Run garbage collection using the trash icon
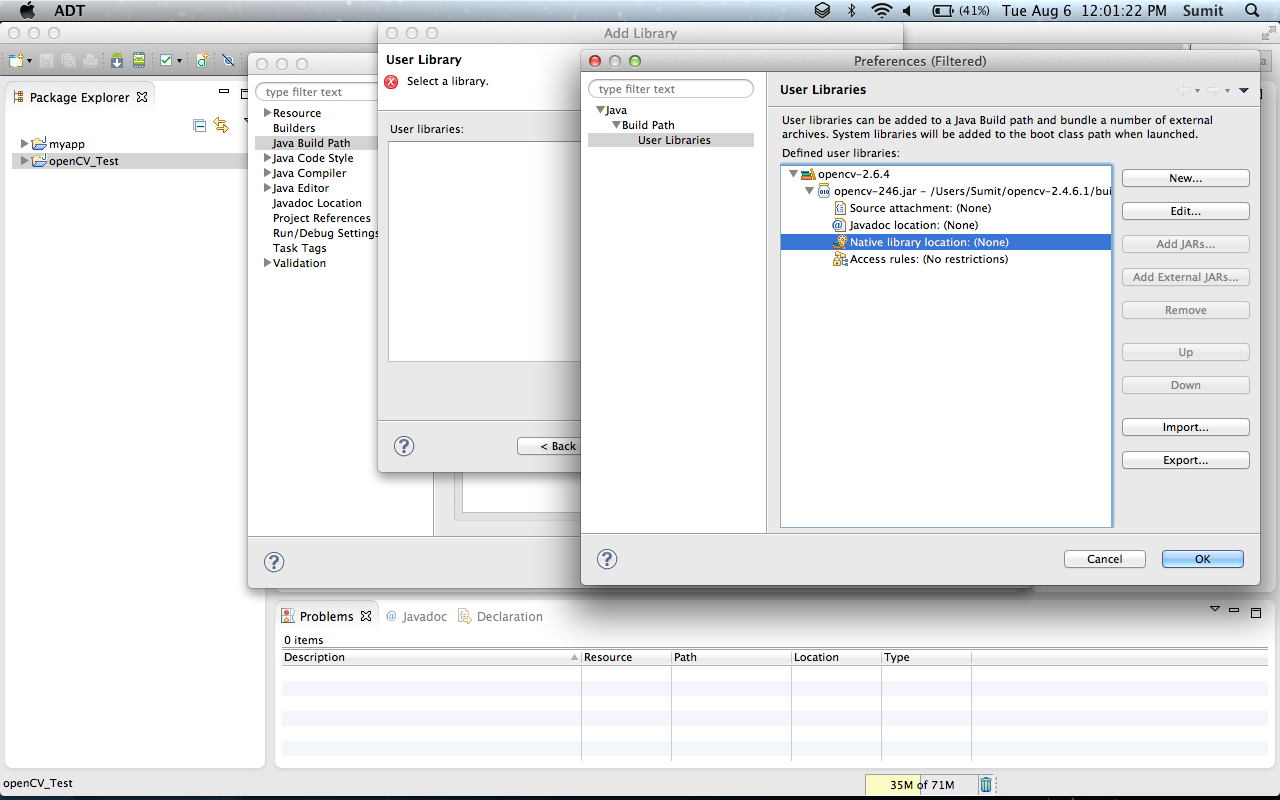The width and height of the screenshot is (1280, 800). (x=986, y=784)
